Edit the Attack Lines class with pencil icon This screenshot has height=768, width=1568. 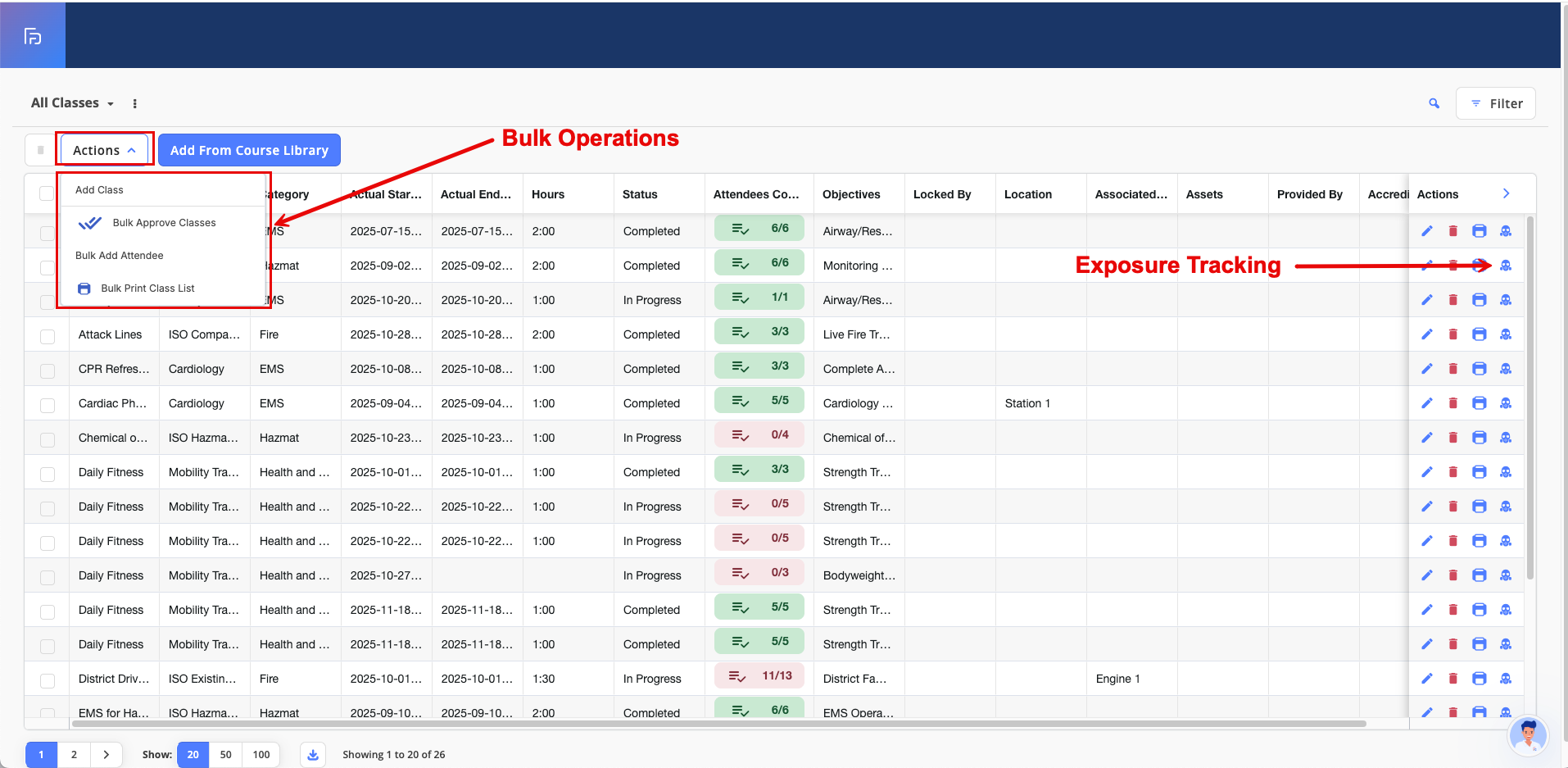[1426, 334]
